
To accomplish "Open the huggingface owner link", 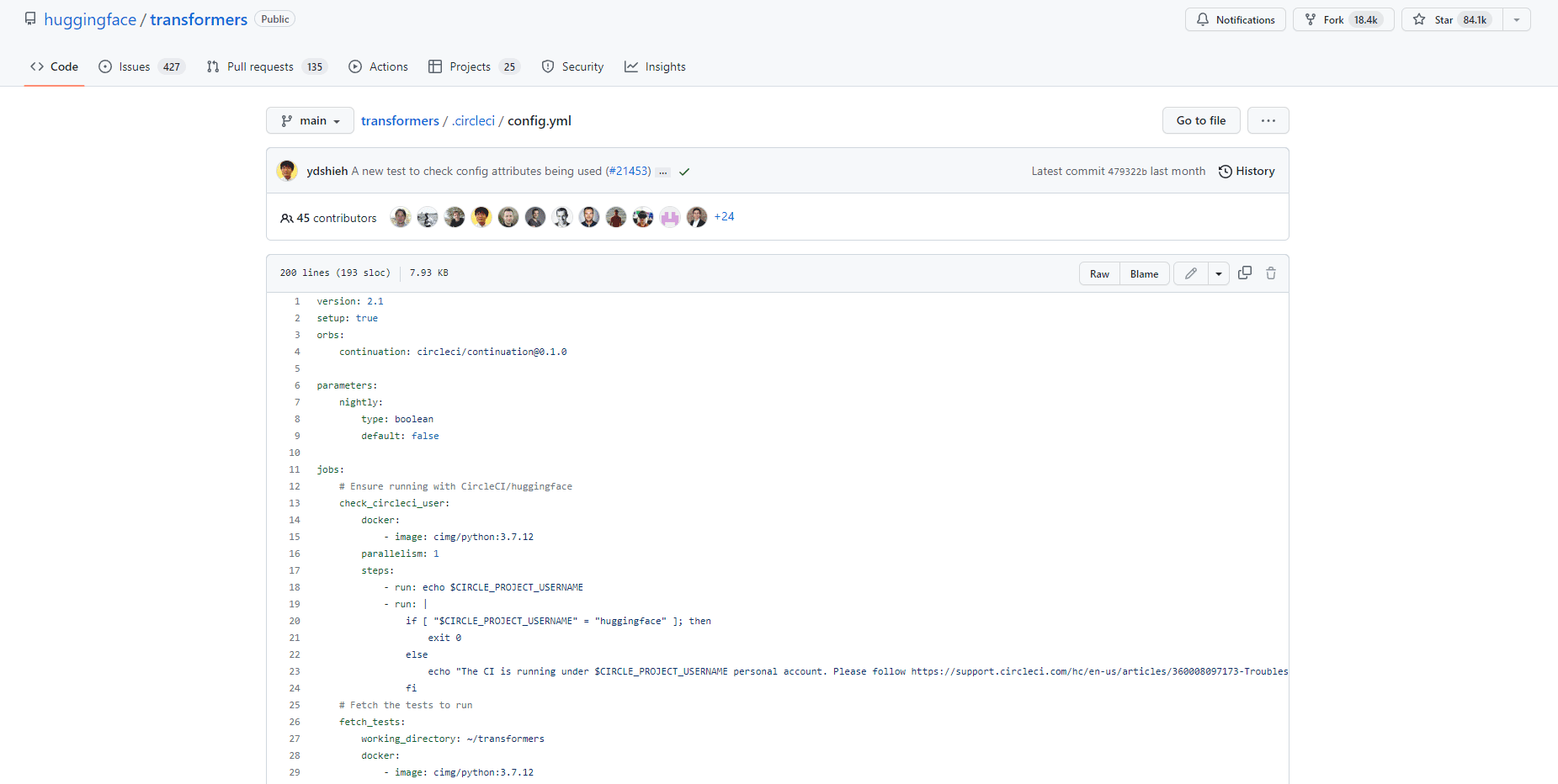I will coord(90,19).
